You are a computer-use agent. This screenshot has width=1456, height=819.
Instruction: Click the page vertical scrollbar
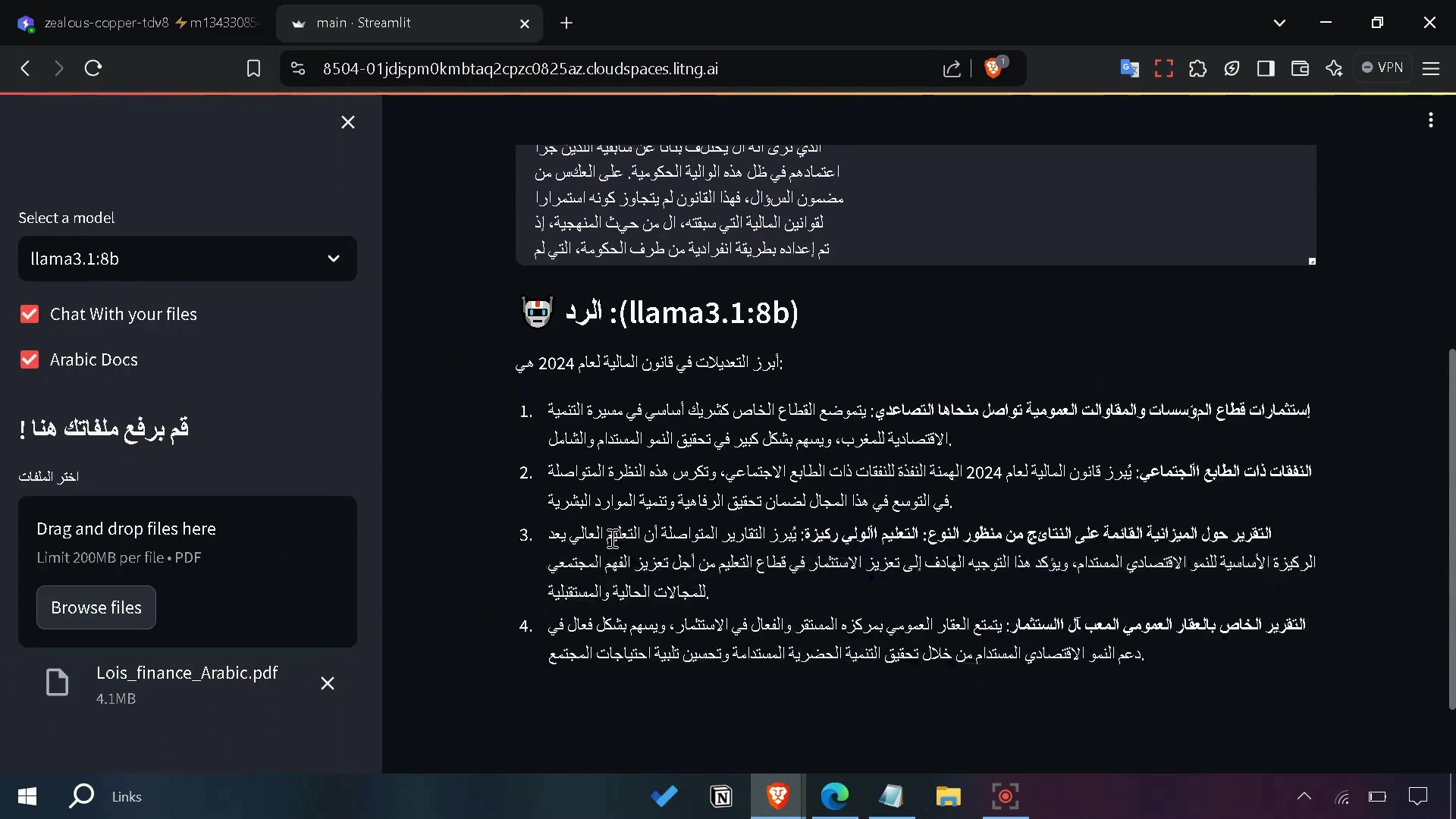click(1451, 529)
